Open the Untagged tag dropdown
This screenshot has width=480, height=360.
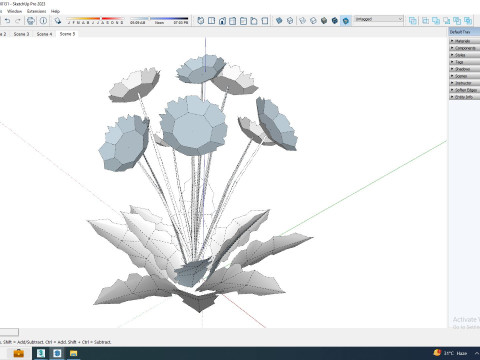379,19
